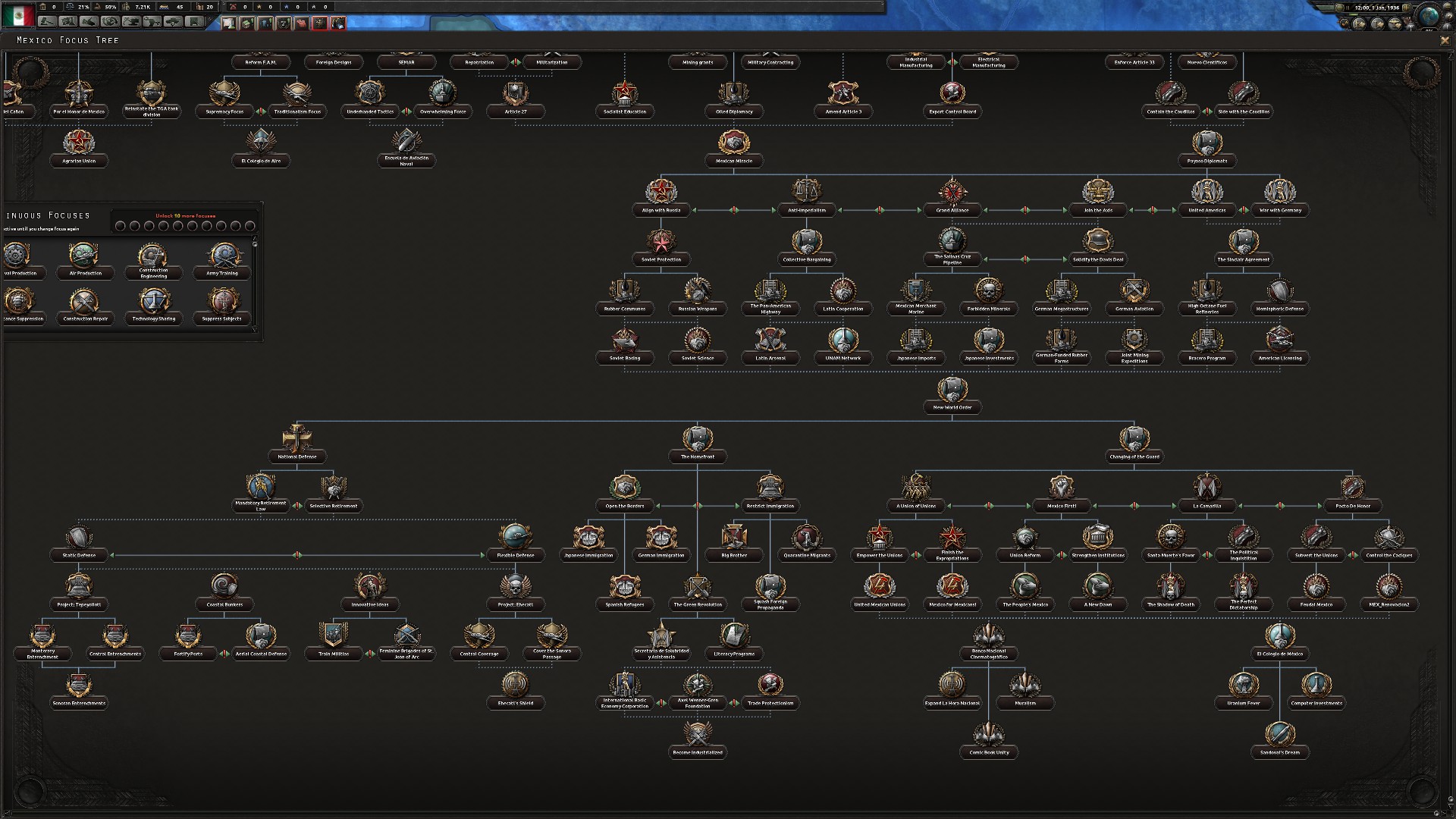Viewport: 1456px width, 819px height.
Task: Choose the Project: Ehecatl skull icon
Action: 516,585
